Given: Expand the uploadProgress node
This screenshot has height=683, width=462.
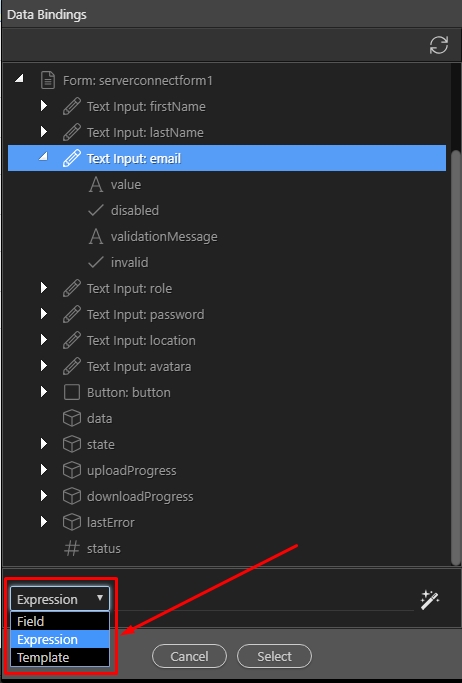Looking at the screenshot, I should tap(44, 470).
